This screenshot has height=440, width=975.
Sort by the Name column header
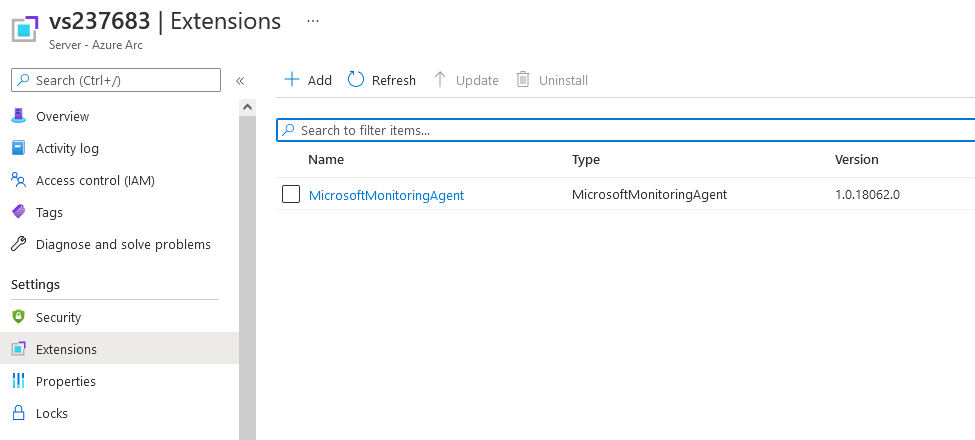click(326, 160)
